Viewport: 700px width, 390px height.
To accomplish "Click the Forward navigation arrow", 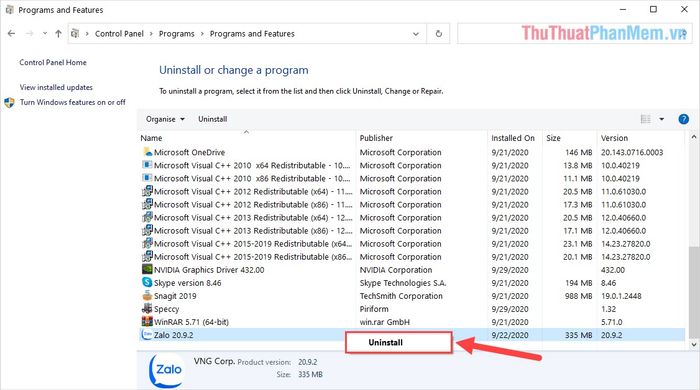I will click(x=29, y=33).
